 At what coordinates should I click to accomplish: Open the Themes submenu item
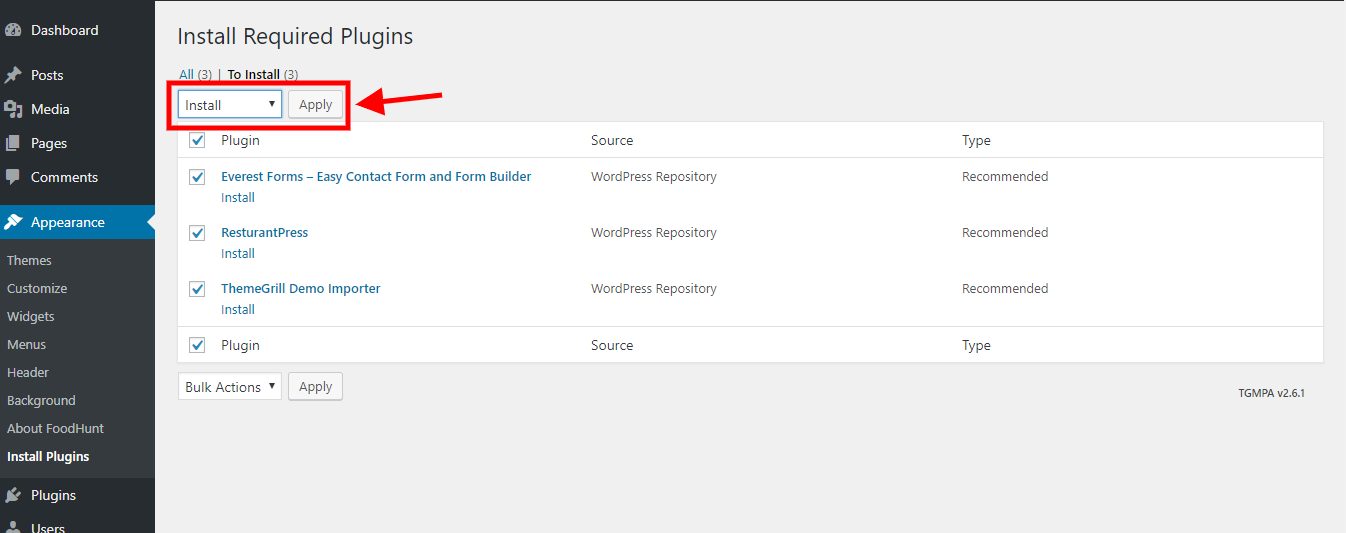29,260
